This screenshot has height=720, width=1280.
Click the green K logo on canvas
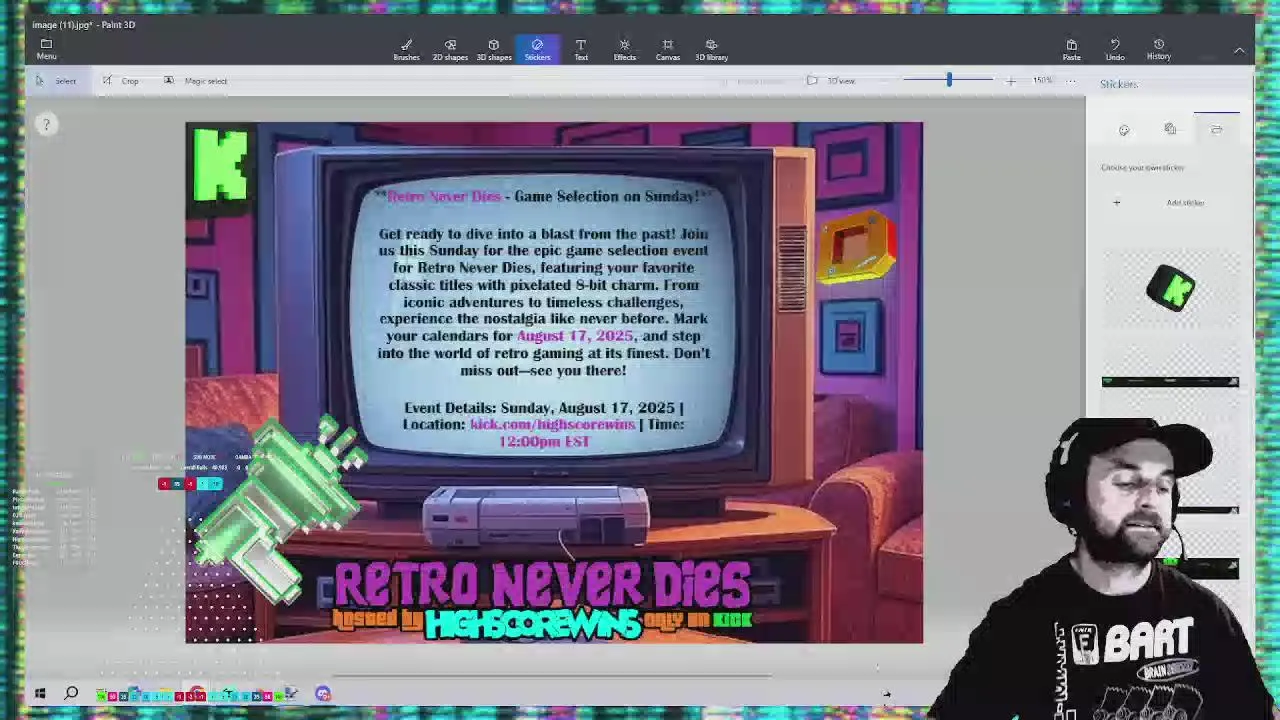click(220, 164)
